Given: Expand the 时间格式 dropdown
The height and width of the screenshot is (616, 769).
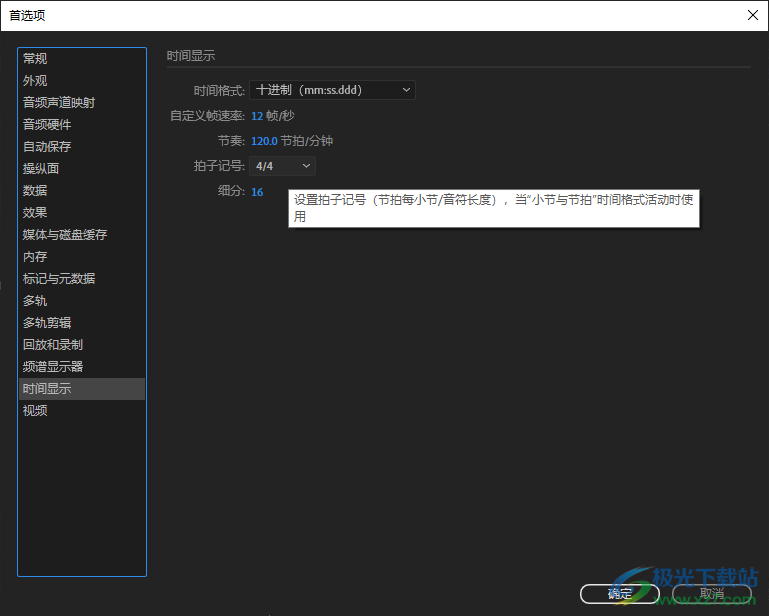Looking at the screenshot, I should pos(332,90).
